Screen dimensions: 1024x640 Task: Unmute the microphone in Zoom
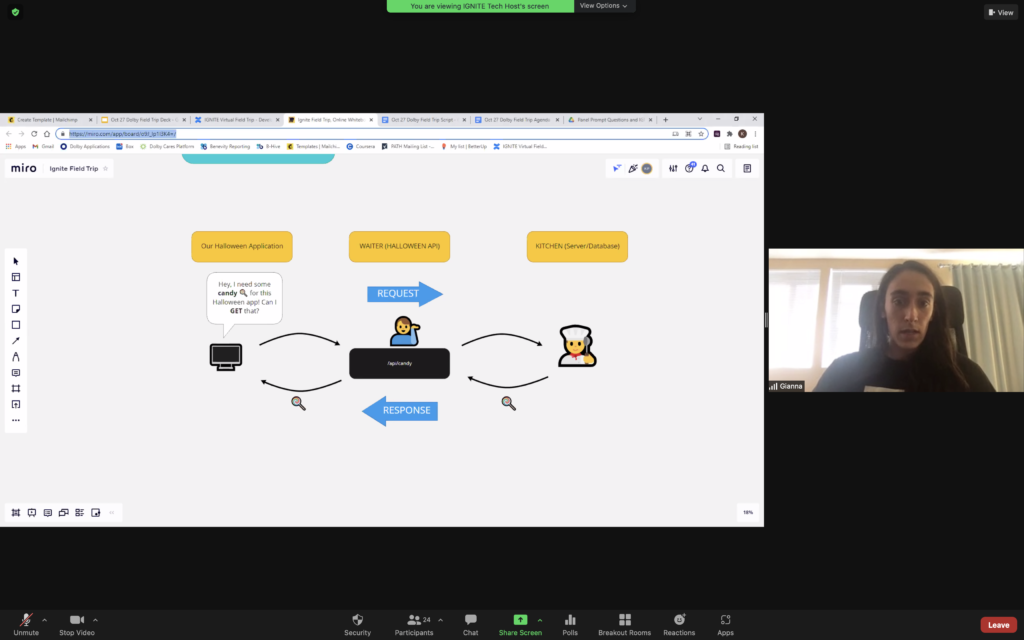[26, 625]
